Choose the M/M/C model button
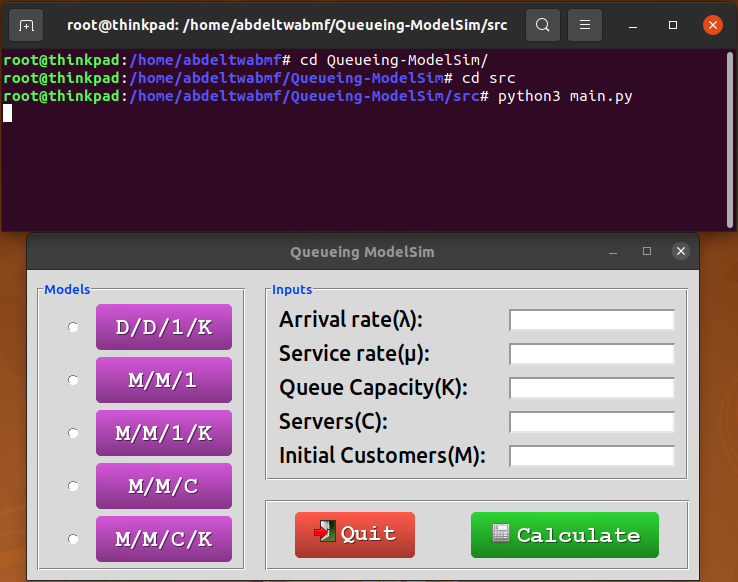 pyautogui.click(x=163, y=486)
